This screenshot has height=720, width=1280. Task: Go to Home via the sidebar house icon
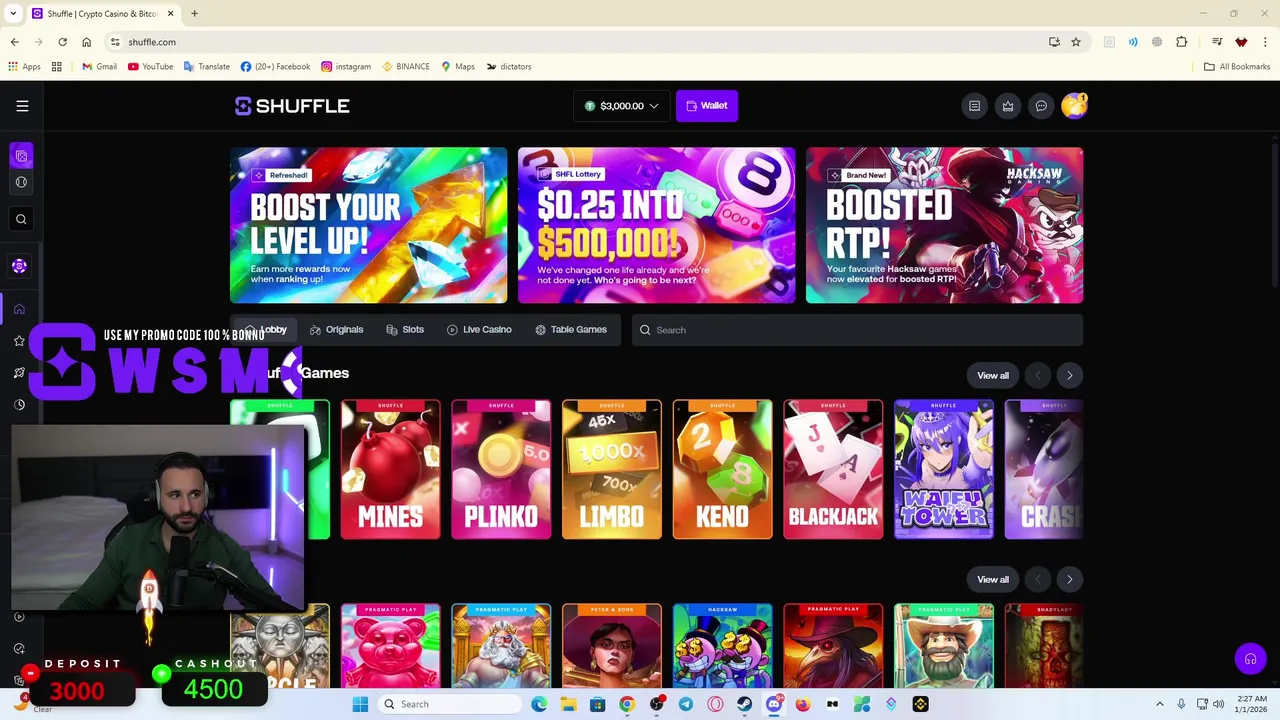19,309
